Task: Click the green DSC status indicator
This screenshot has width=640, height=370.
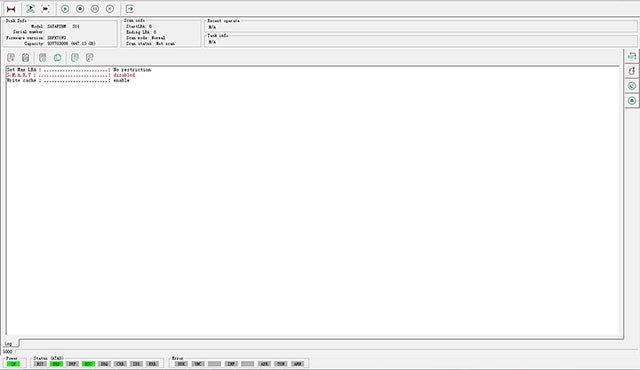Action: tap(88, 363)
